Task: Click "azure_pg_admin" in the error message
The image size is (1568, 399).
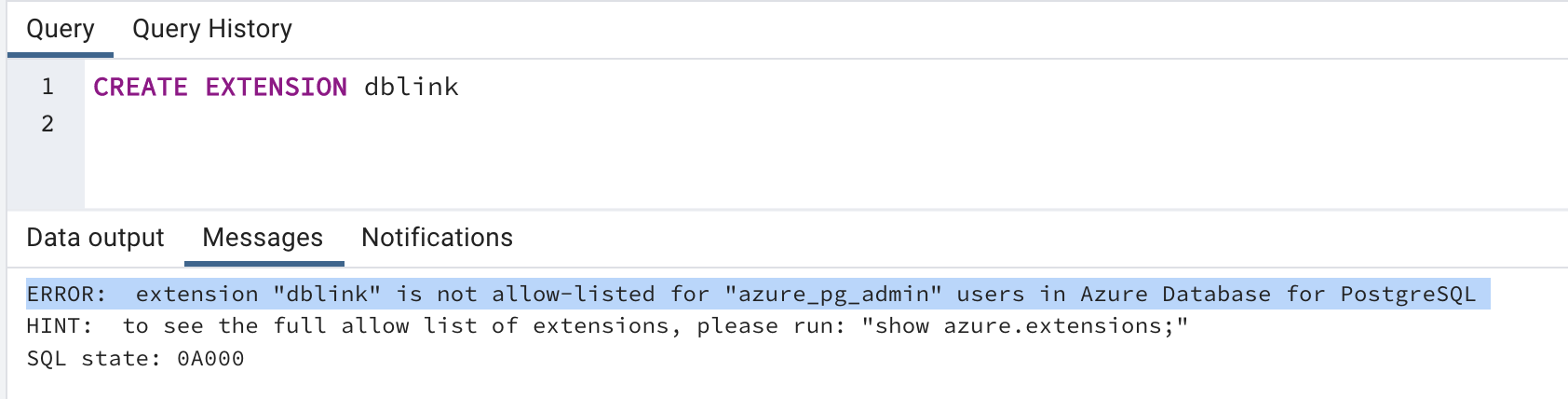Action: point(833,295)
